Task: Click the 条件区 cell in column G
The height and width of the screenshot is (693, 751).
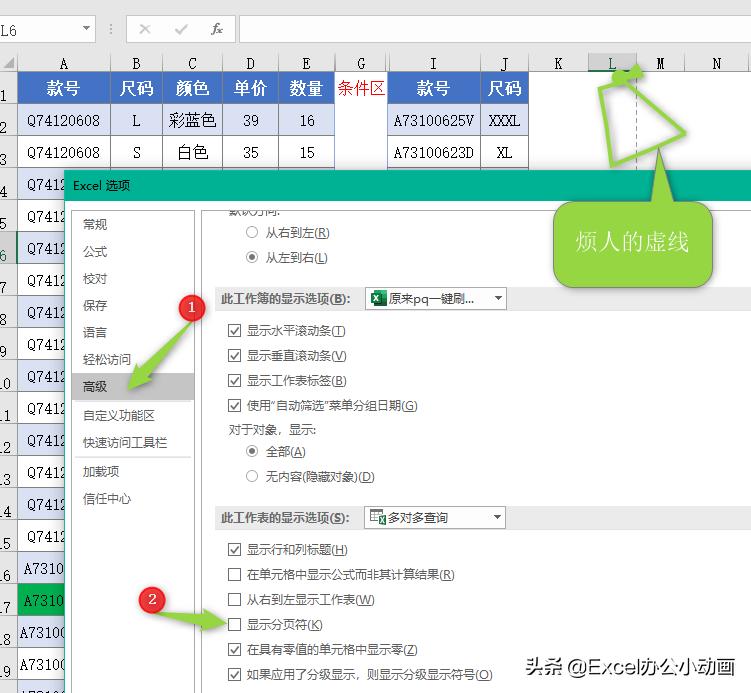Action: pos(361,88)
